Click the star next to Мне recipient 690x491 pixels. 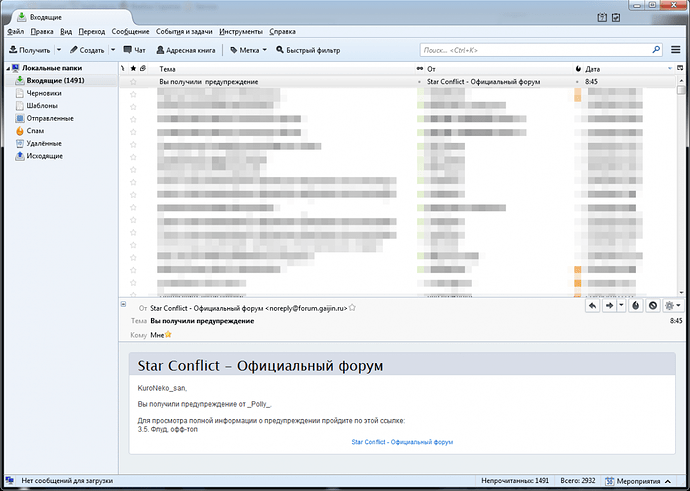point(168,335)
